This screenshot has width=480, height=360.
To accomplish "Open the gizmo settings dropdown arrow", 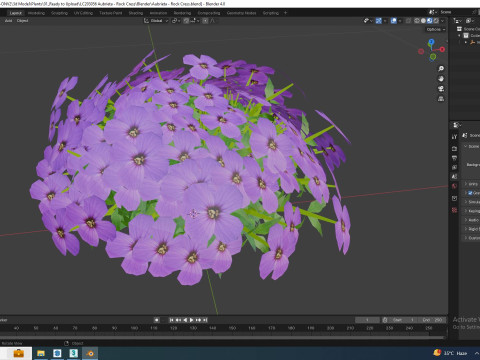I will coord(385,21).
